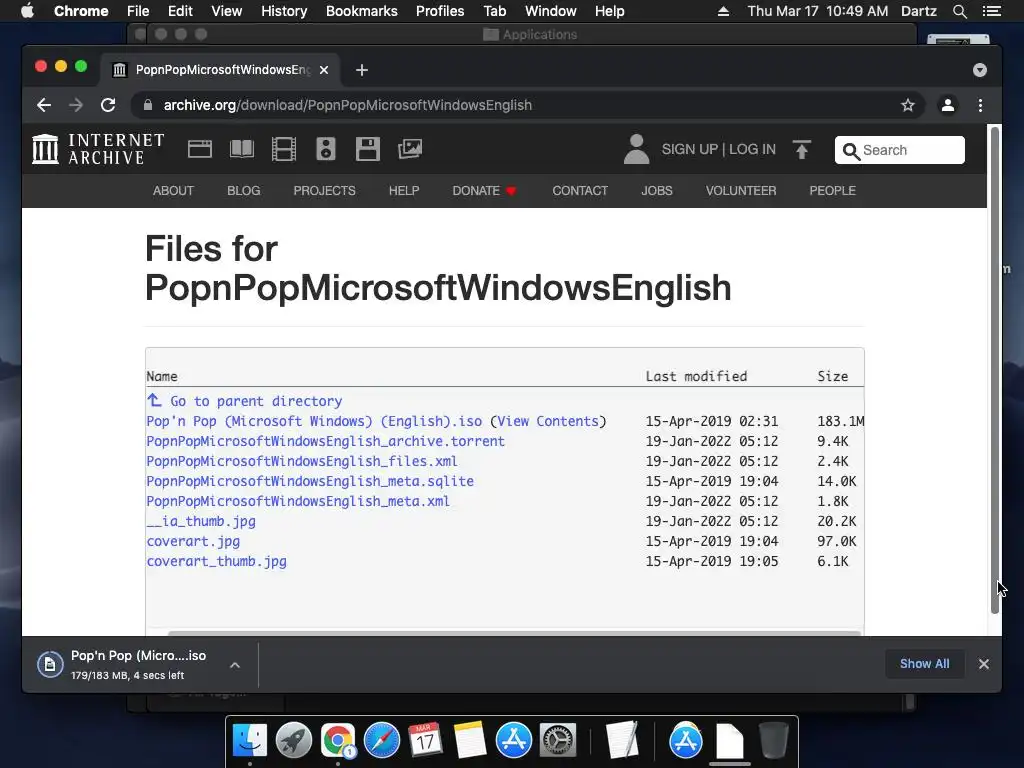
Task: Open the _meta.sqlite file link
Action: (310, 481)
